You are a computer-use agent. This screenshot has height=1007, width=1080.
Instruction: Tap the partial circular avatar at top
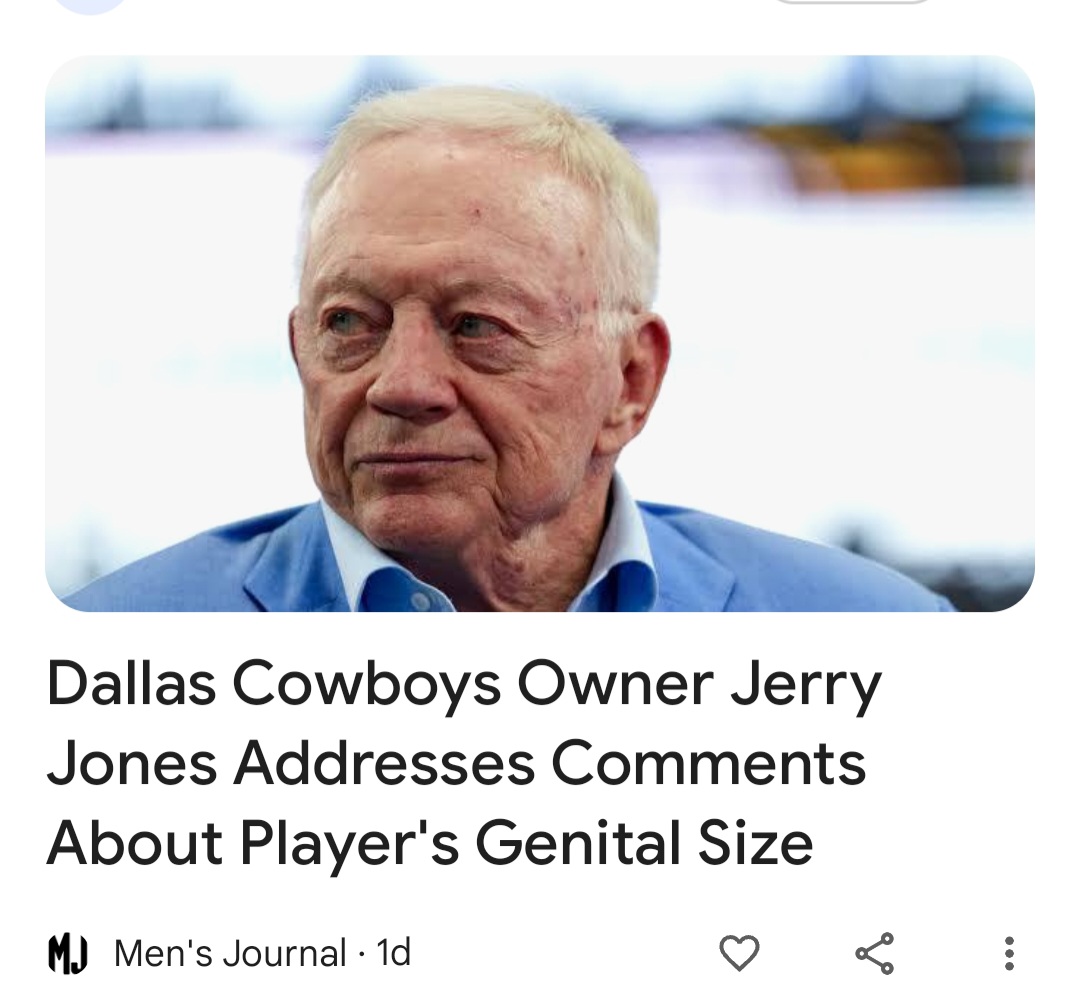point(90,6)
